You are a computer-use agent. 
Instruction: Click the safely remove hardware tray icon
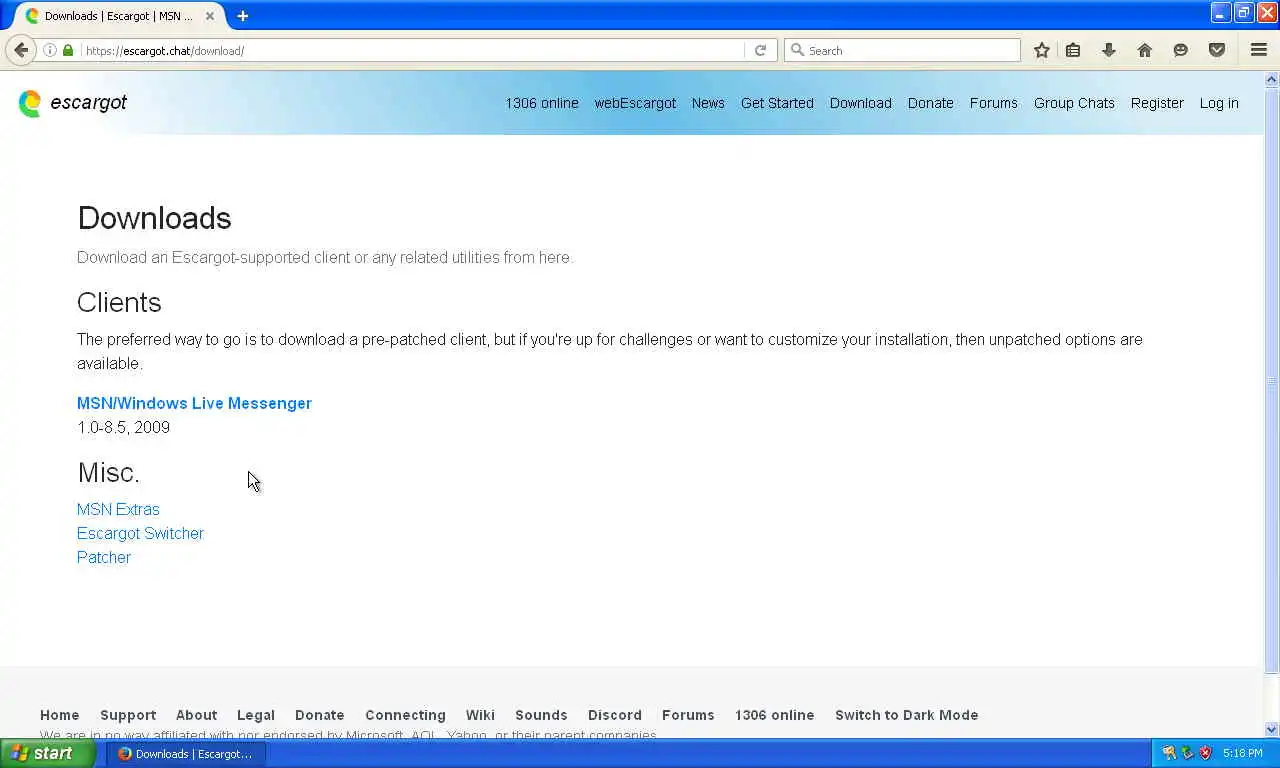[x=1187, y=753]
